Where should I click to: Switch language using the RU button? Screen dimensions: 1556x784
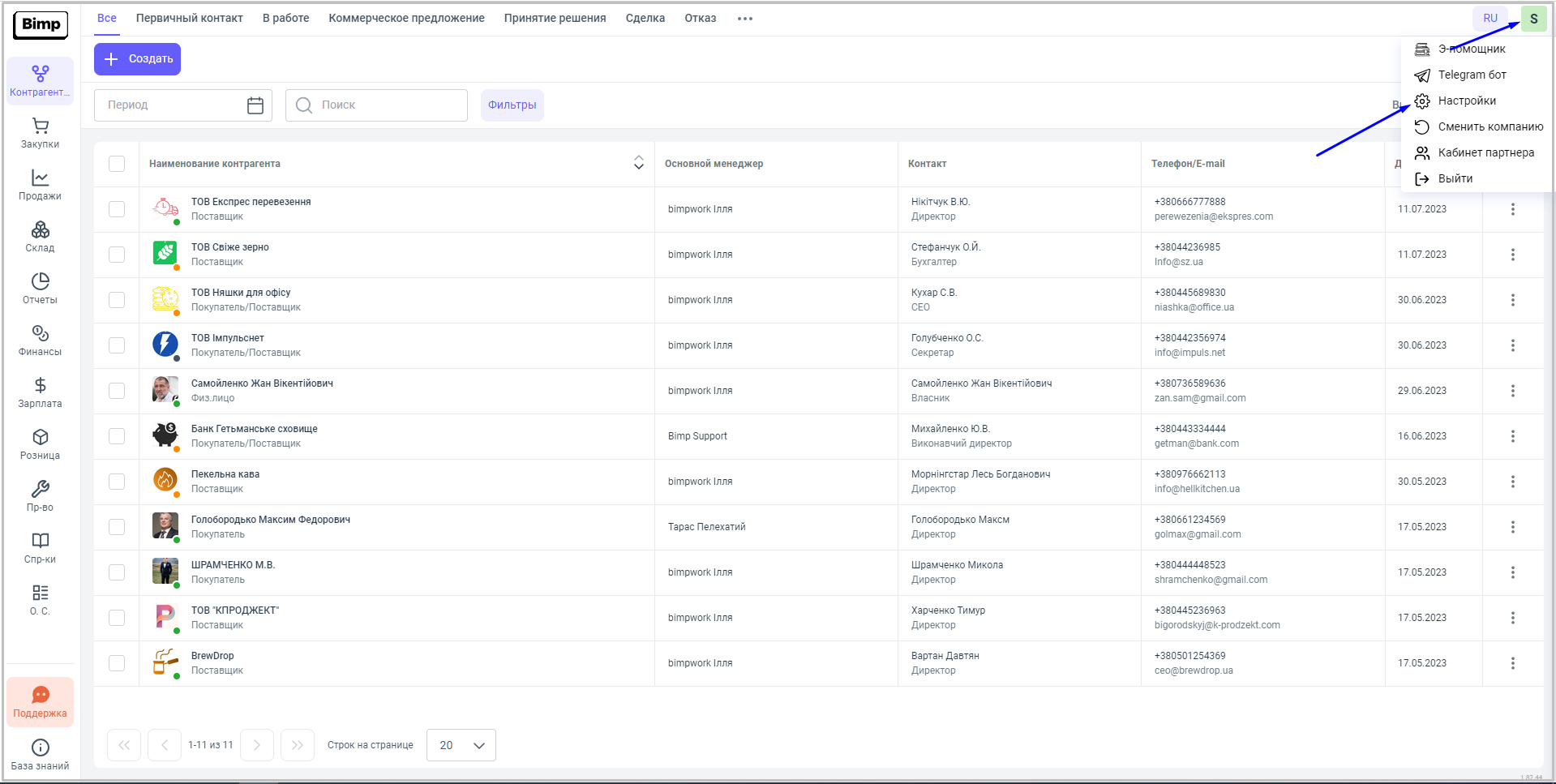1490,18
